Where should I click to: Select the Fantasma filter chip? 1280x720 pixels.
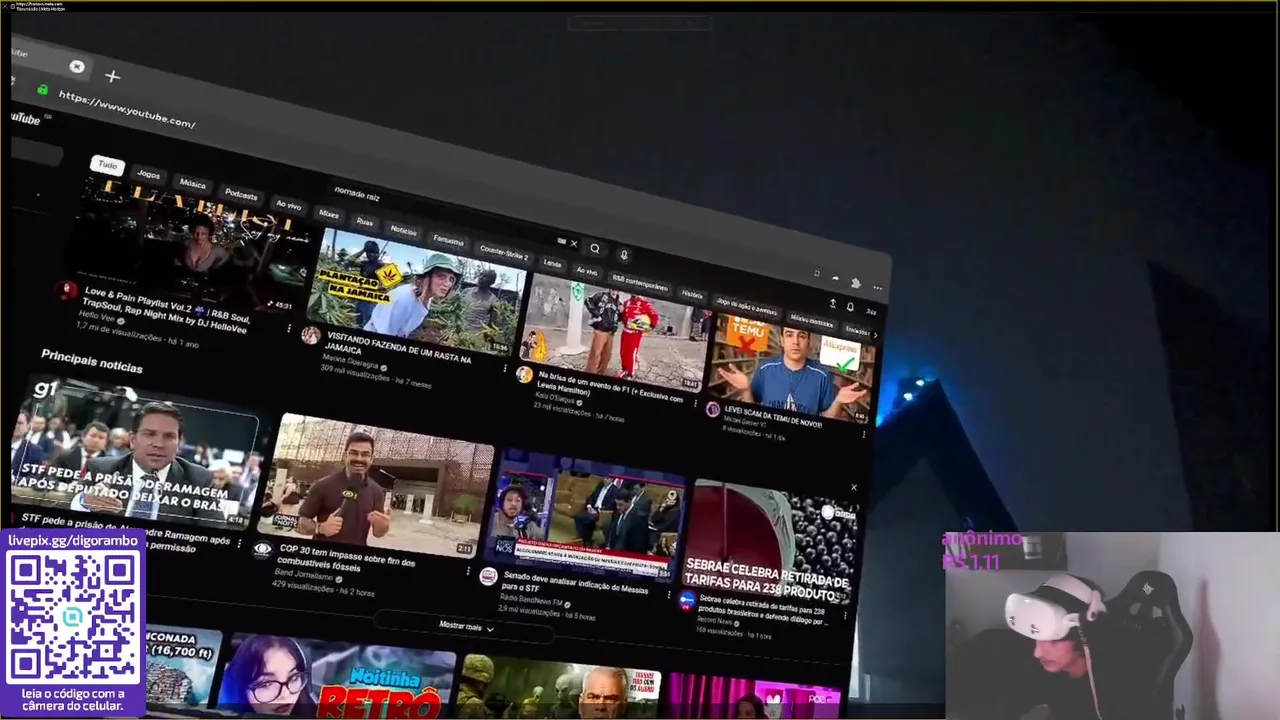click(448, 240)
